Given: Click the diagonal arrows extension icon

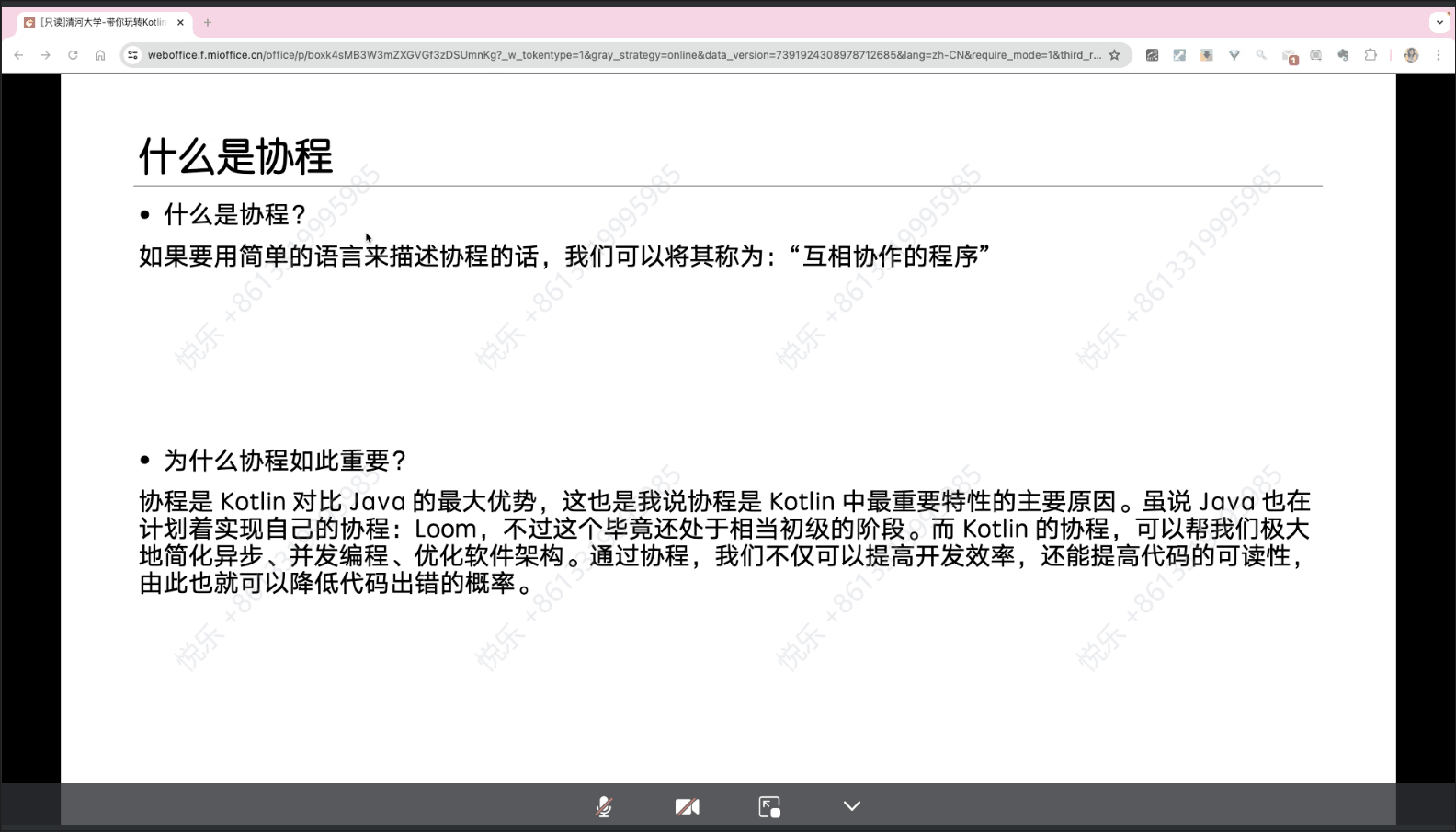Looking at the screenshot, I should (1179, 55).
